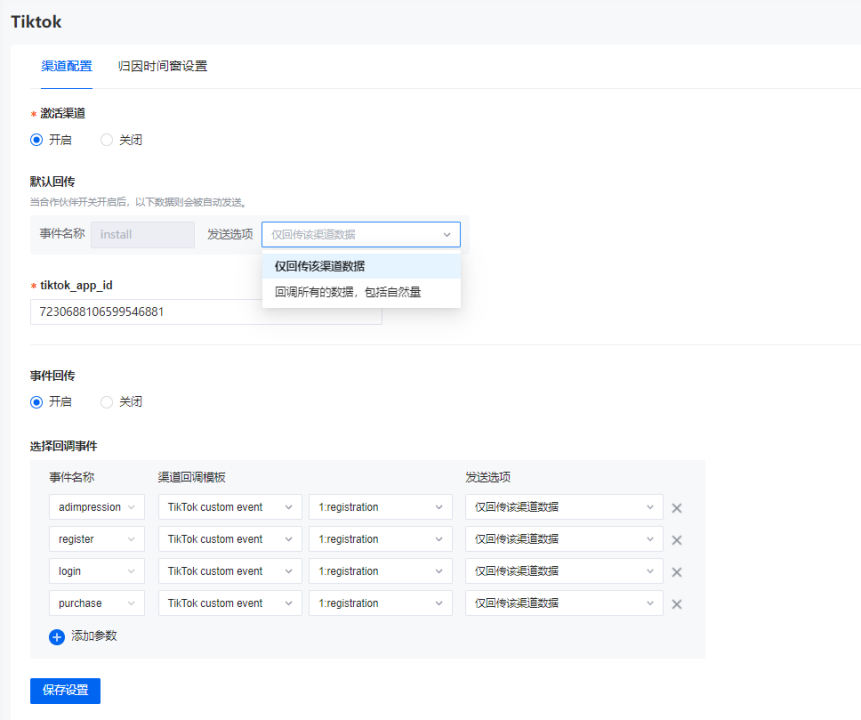Open 1:registration dropdown in adimpression row

click(381, 507)
